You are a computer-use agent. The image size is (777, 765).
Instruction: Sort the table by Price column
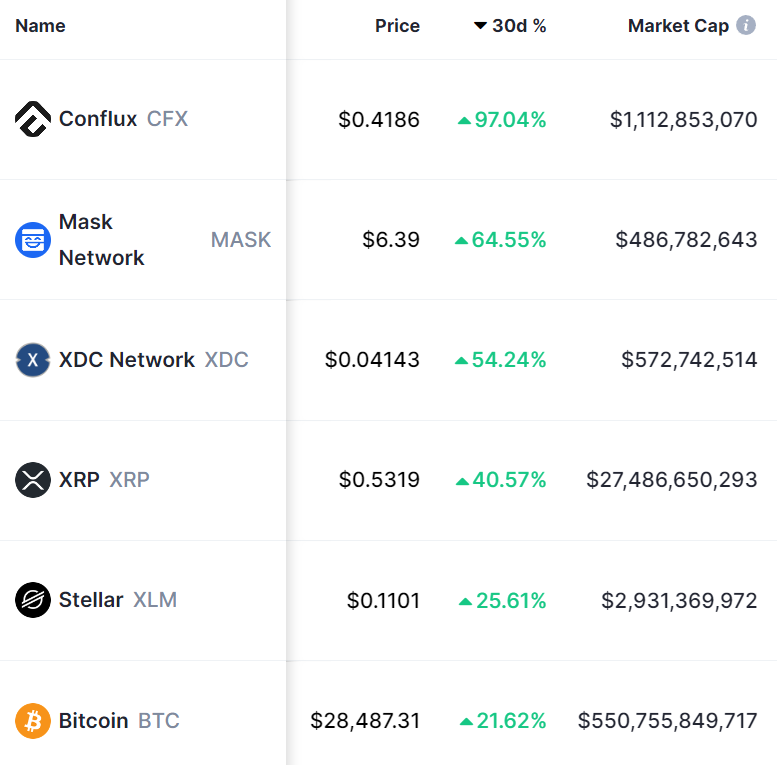(x=397, y=26)
